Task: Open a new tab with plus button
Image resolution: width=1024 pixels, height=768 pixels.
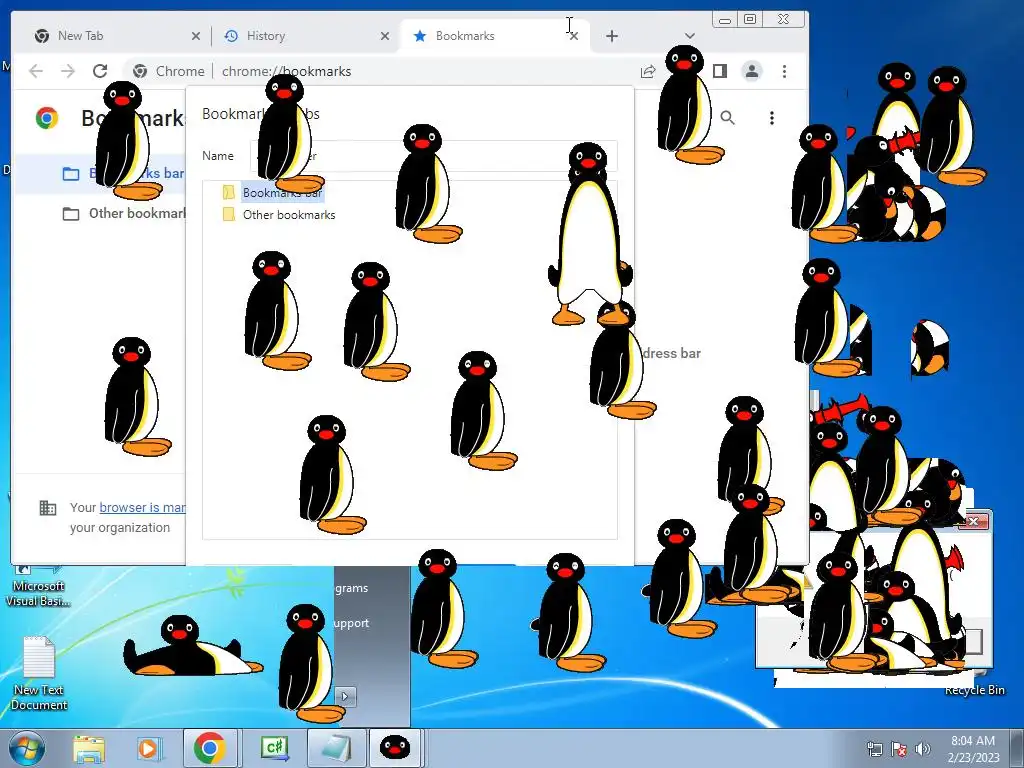Action: pyautogui.click(x=611, y=36)
